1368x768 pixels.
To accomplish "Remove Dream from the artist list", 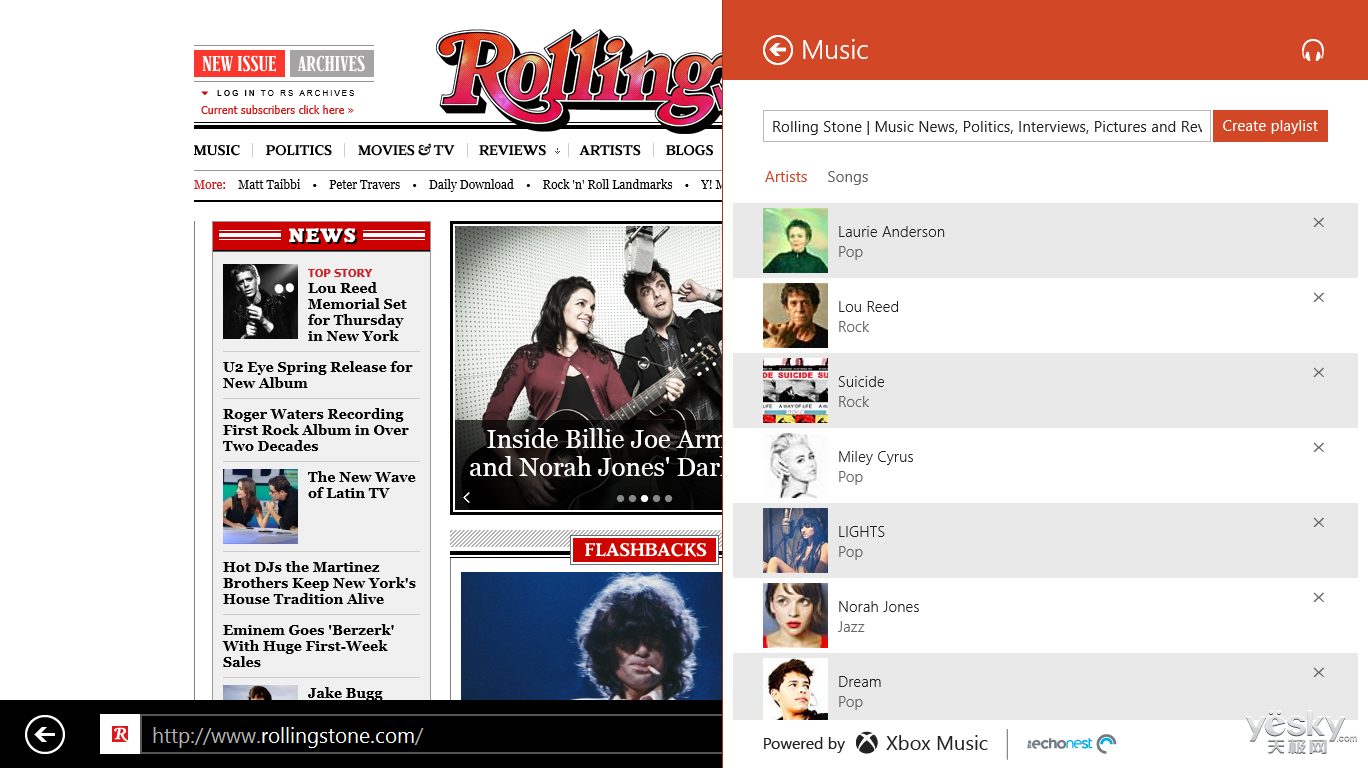I will coord(1318,673).
